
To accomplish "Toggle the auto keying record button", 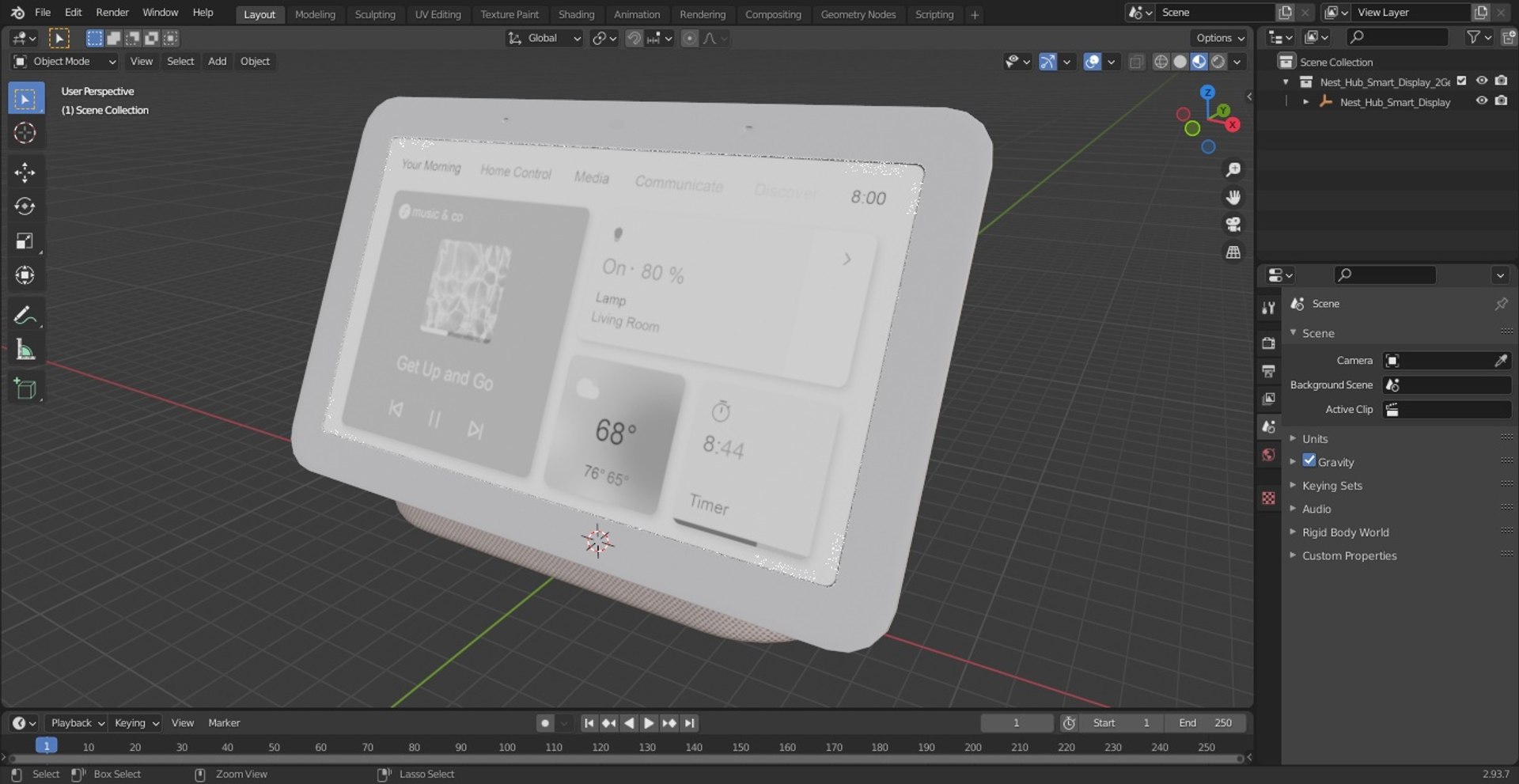I will (x=544, y=723).
